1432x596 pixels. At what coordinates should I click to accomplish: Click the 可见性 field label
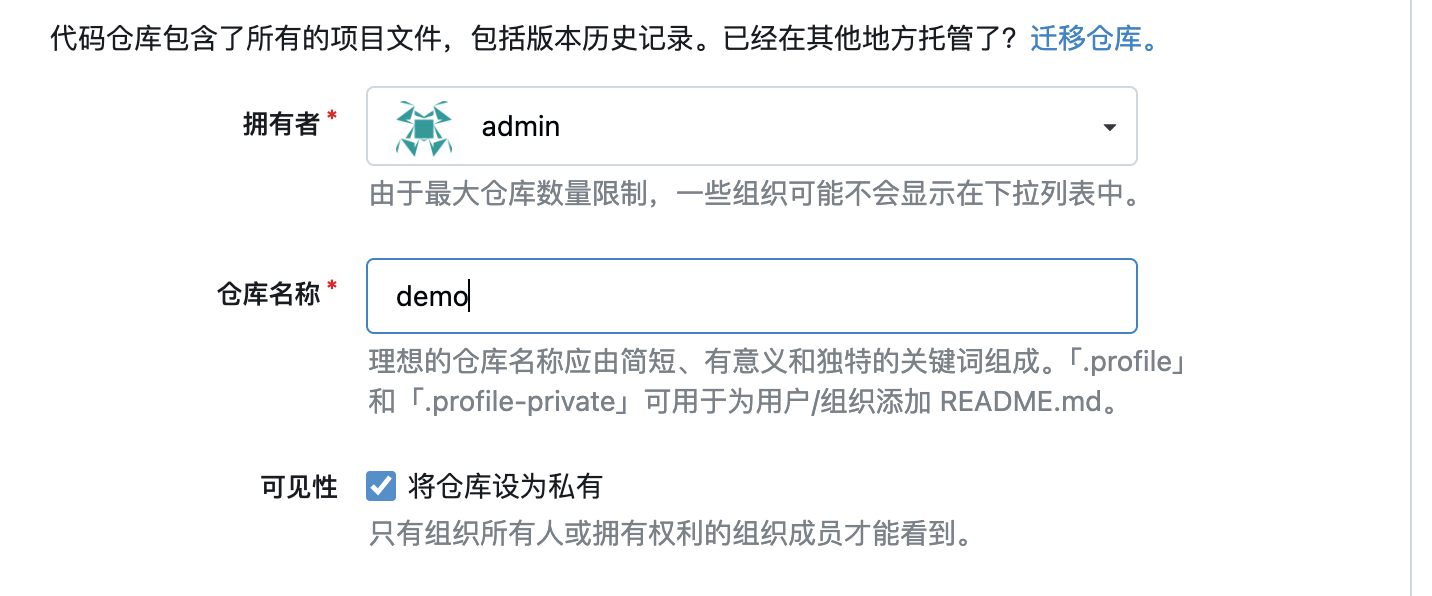click(x=299, y=487)
